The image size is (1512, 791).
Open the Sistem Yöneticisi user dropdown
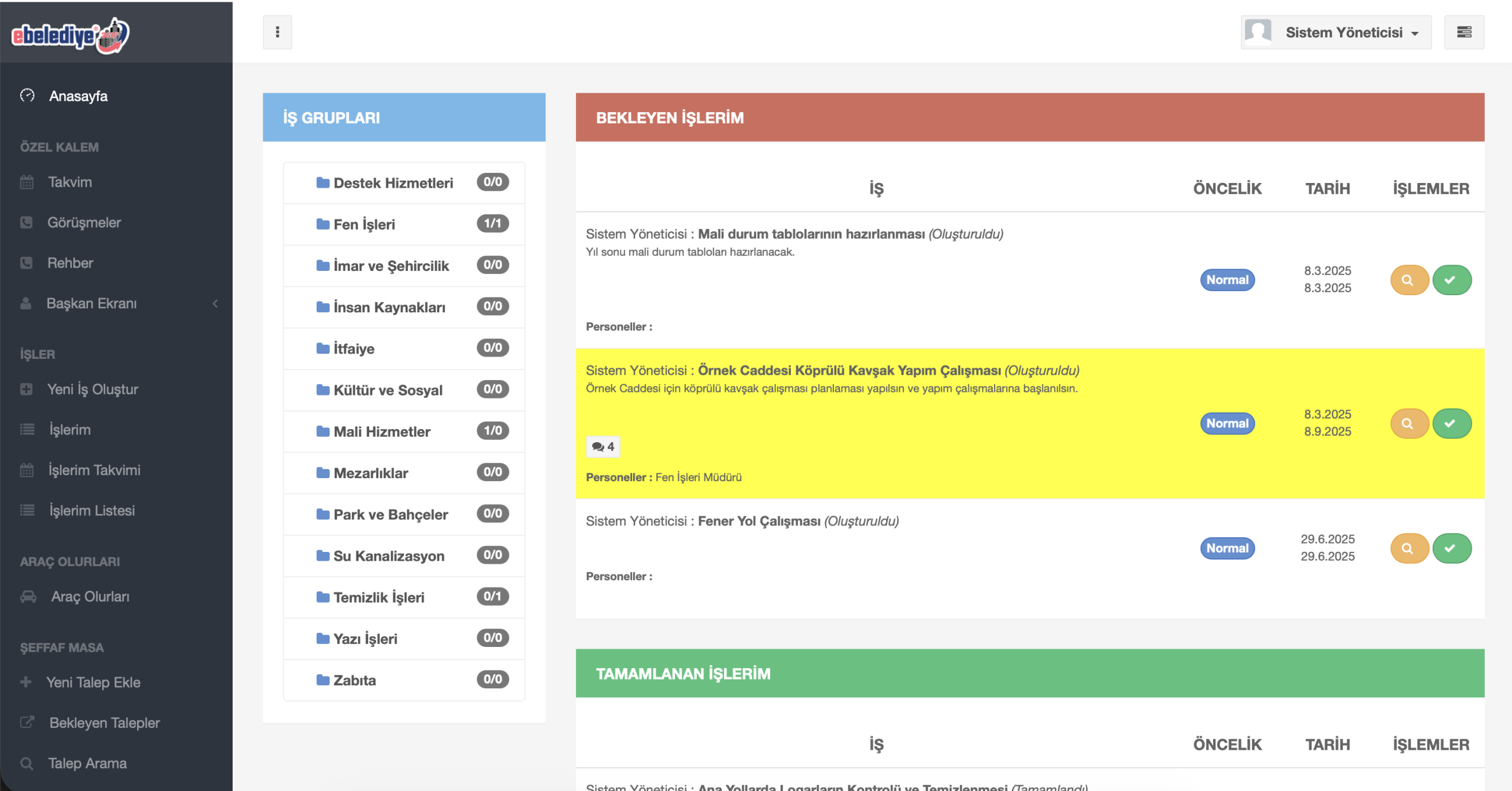pyautogui.click(x=1336, y=32)
